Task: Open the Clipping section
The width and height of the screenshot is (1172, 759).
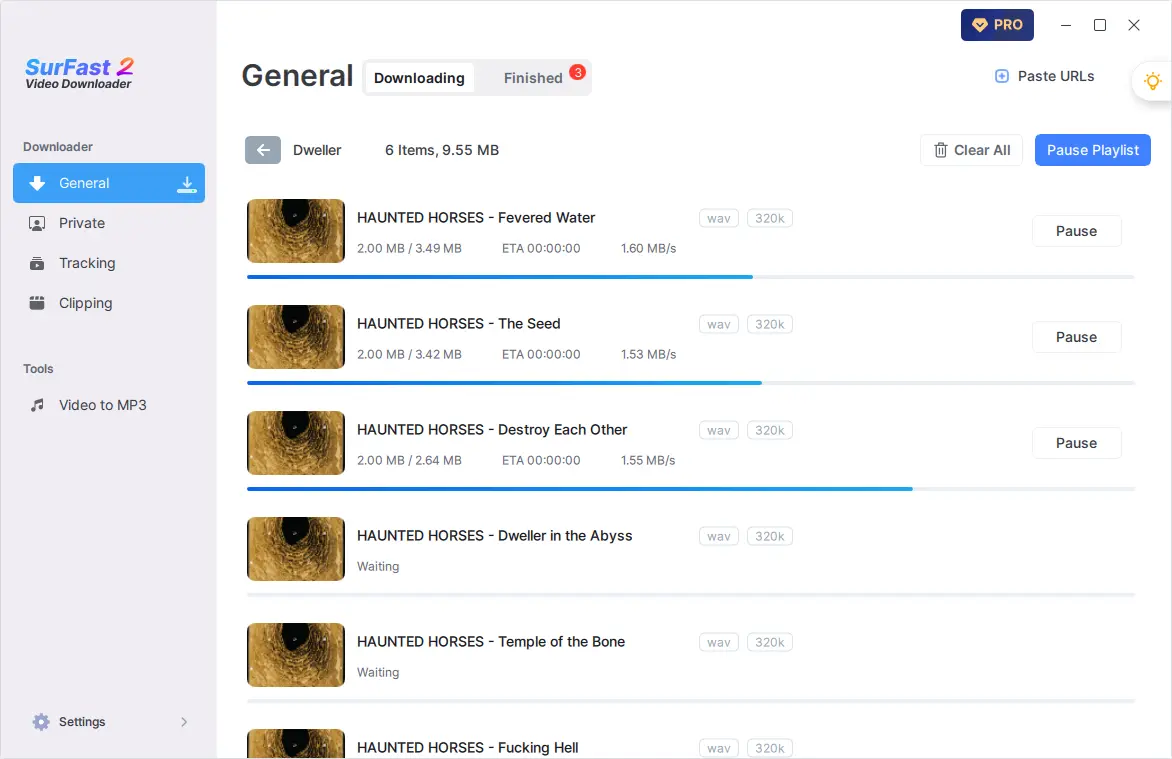Action: pos(109,303)
